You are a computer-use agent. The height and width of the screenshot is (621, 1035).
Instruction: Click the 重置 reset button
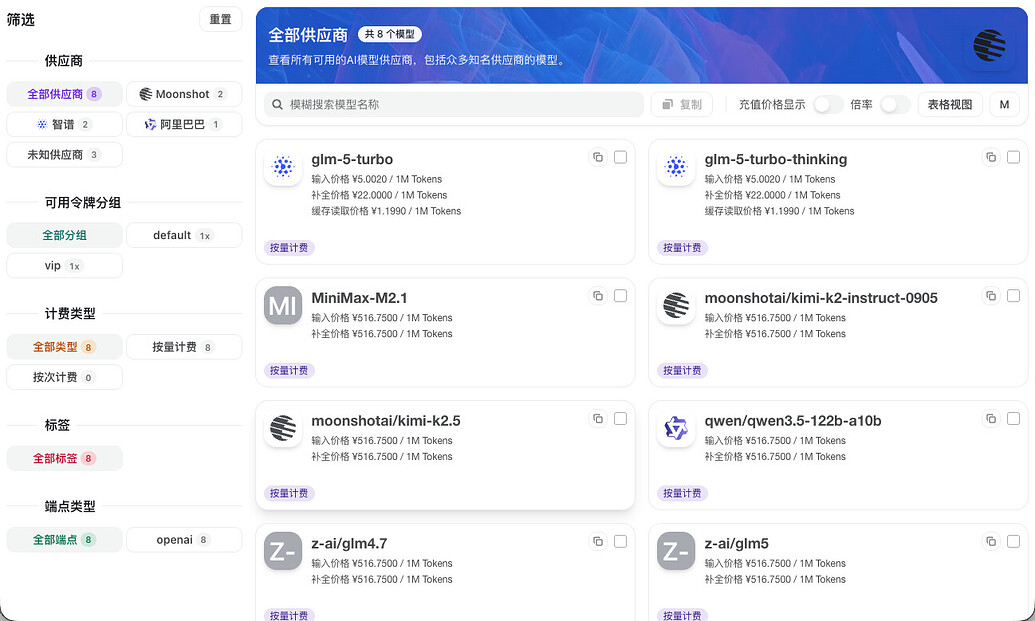(220, 19)
